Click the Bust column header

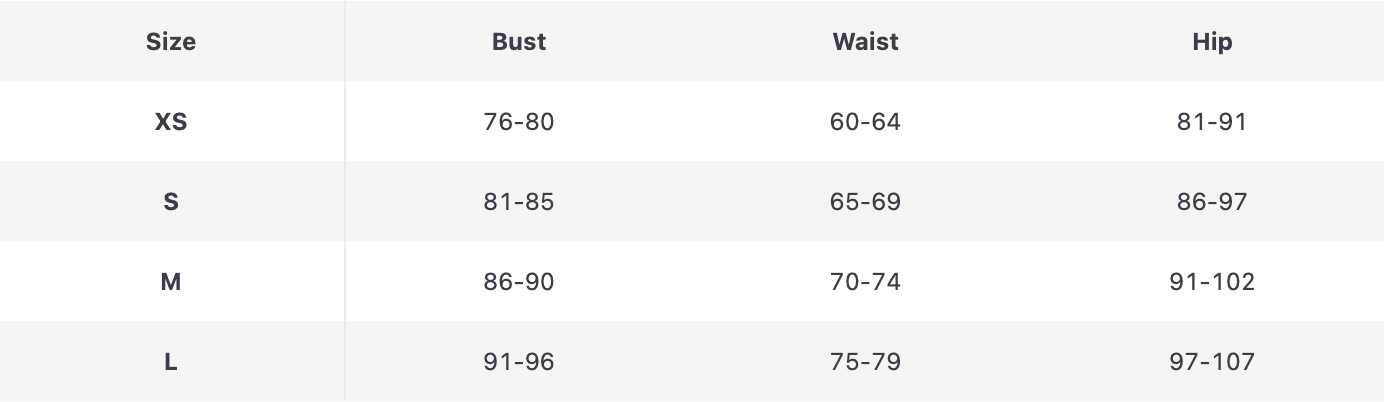pyautogui.click(x=519, y=42)
